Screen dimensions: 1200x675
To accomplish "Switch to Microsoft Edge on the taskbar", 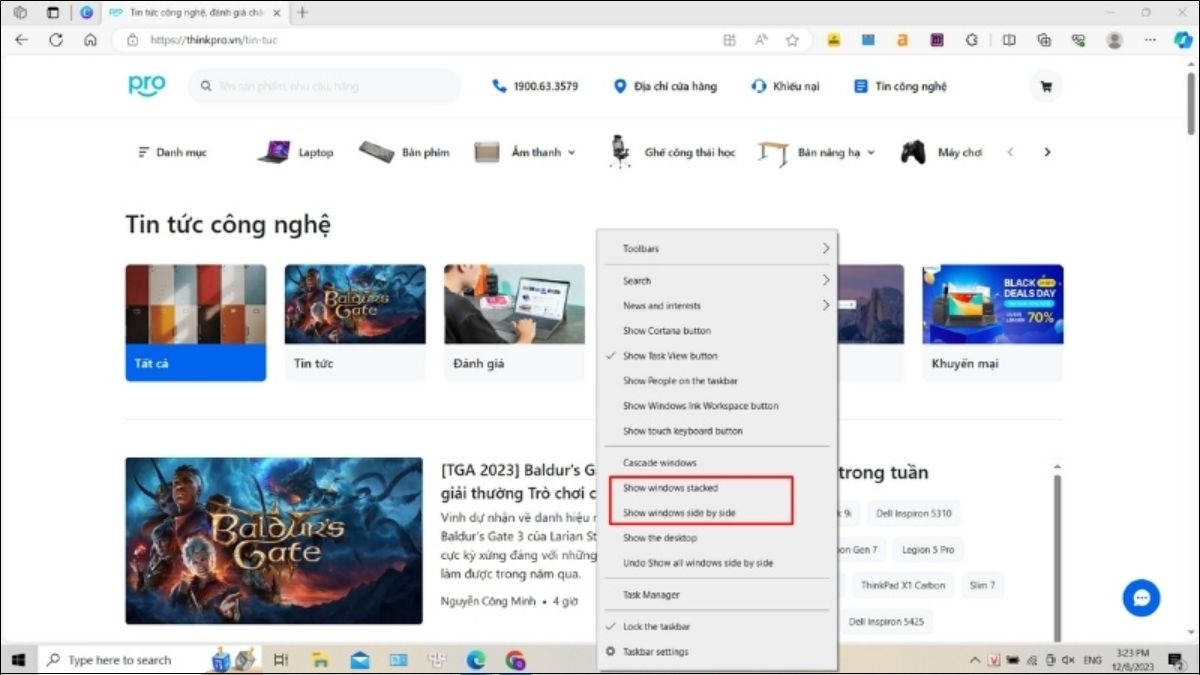I will point(476,660).
